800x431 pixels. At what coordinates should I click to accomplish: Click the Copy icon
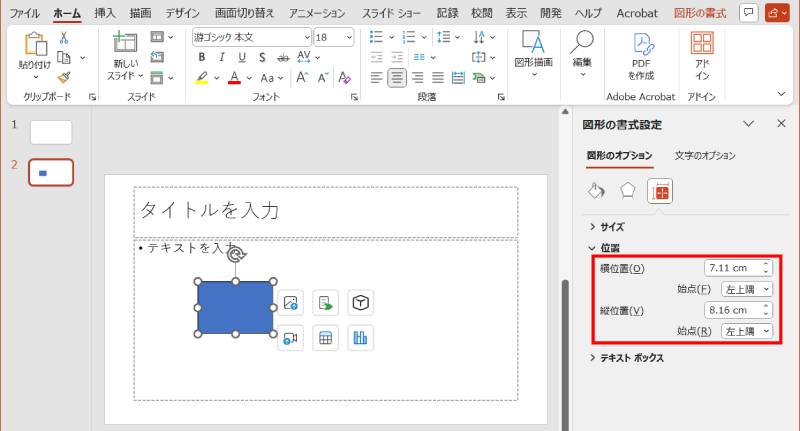[64, 58]
